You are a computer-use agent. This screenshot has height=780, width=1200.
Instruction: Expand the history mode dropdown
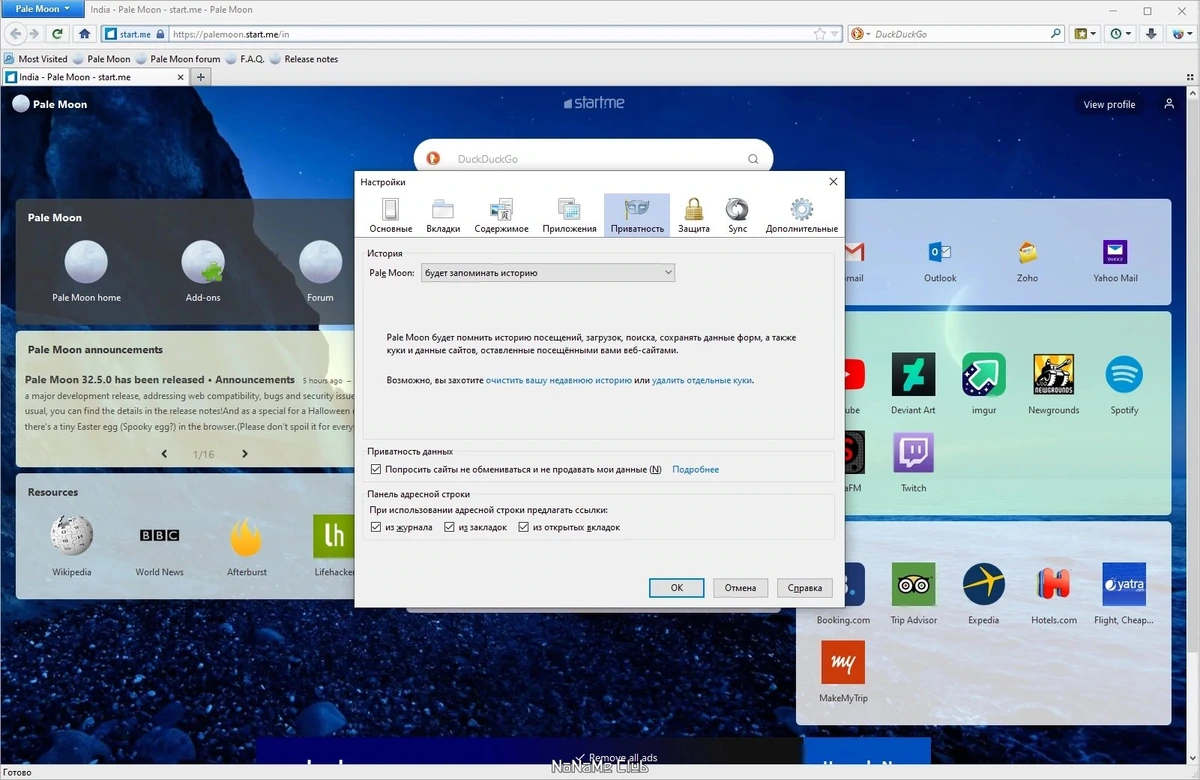548,272
